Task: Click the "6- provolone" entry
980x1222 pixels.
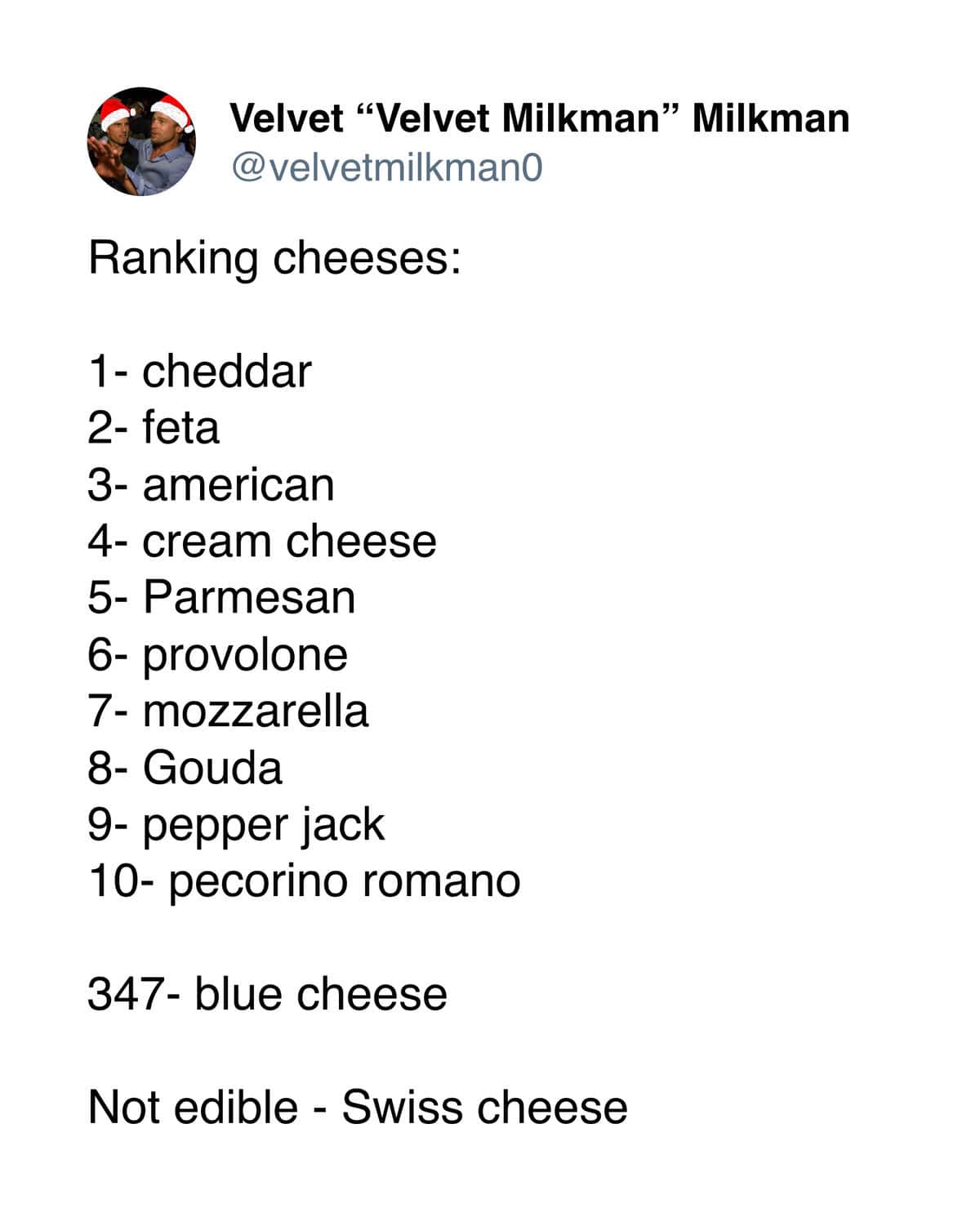Action: point(218,654)
